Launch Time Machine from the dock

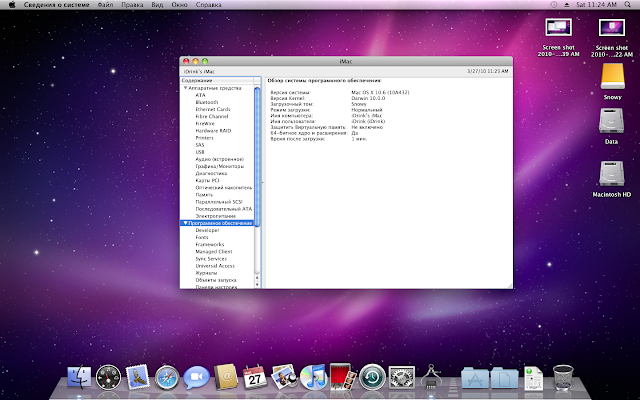coord(370,379)
